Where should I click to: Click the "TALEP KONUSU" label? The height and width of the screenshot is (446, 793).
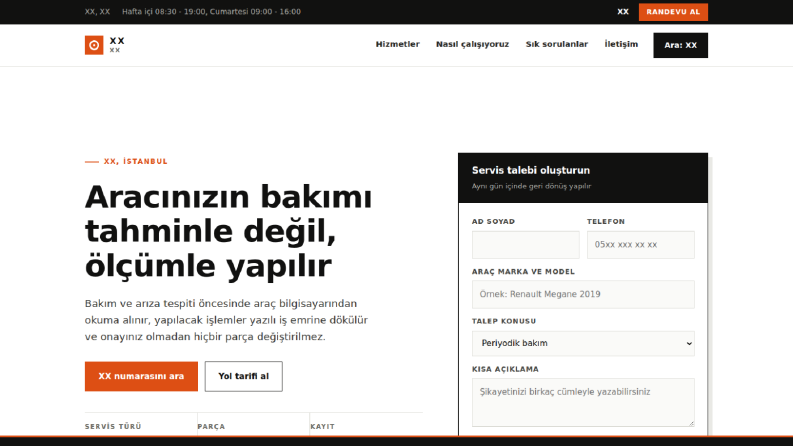[504, 321]
